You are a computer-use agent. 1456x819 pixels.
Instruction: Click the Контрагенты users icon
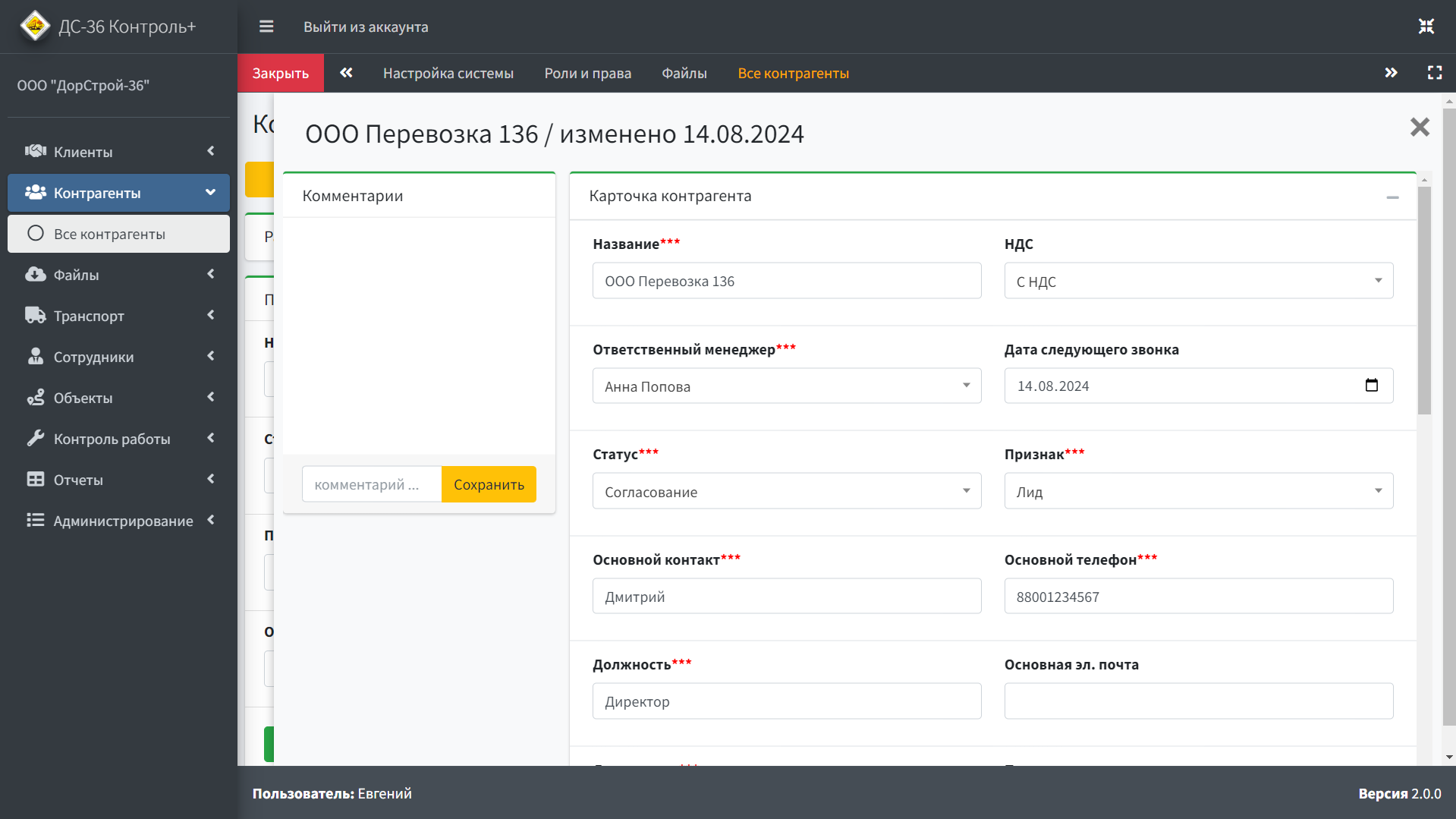pyautogui.click(x=36, y=192)
